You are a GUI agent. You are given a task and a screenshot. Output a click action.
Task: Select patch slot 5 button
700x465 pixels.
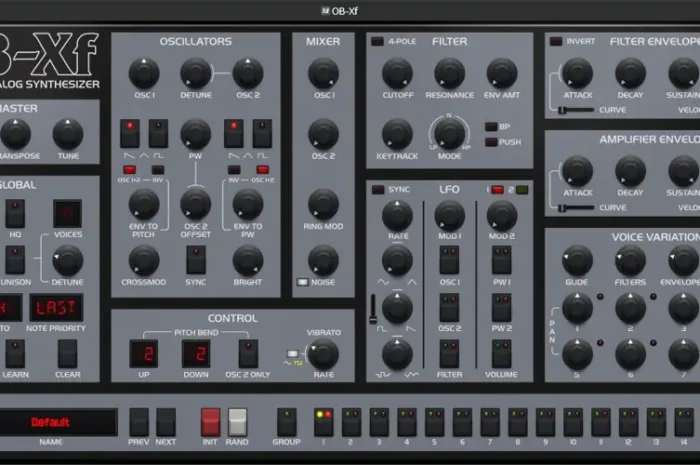pos(434,422)
